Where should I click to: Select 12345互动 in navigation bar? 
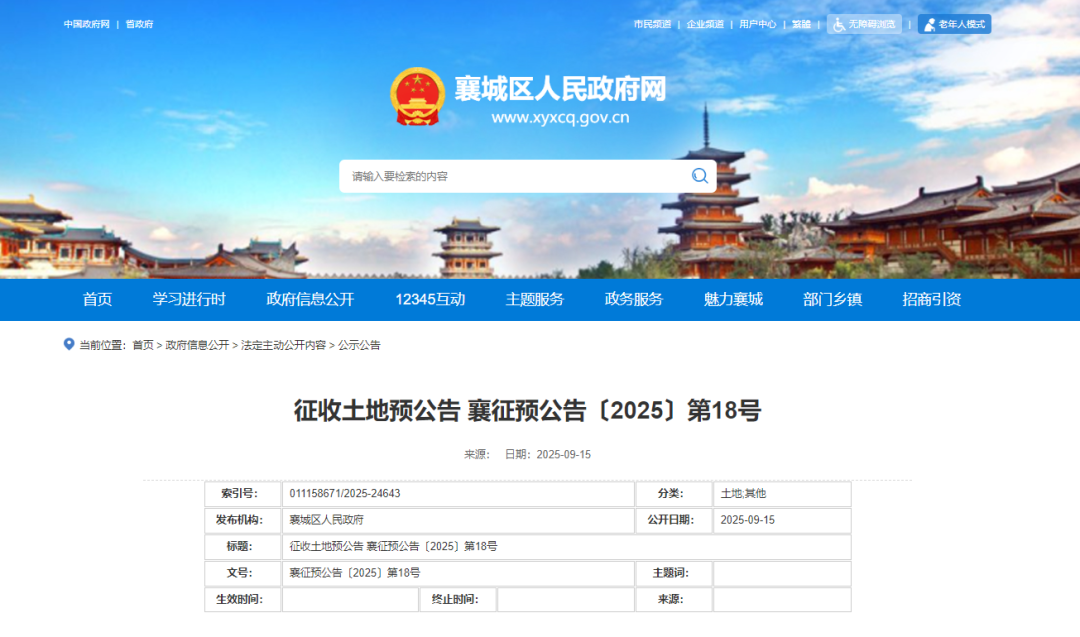(430, 299)
